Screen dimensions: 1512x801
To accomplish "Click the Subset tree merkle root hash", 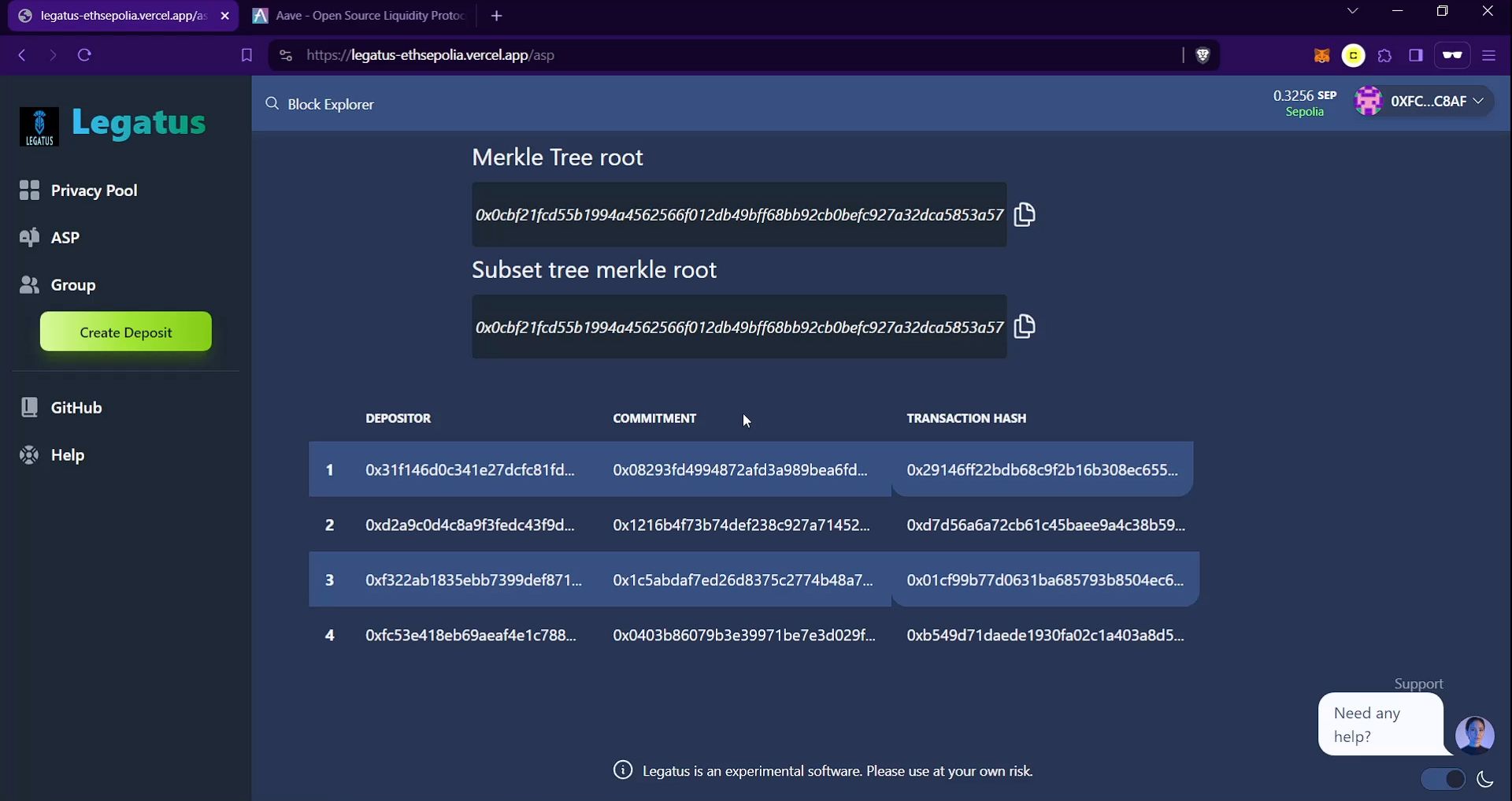I will pyautogui.click(x=739, y=327).
